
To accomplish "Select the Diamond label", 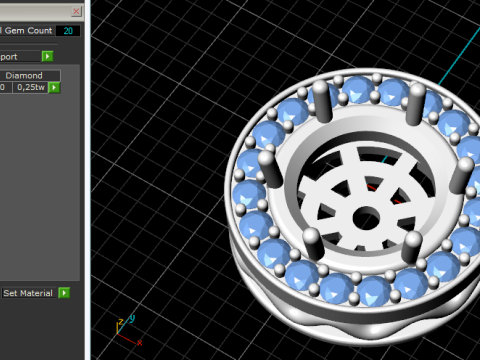I will [x=24, y=76].
